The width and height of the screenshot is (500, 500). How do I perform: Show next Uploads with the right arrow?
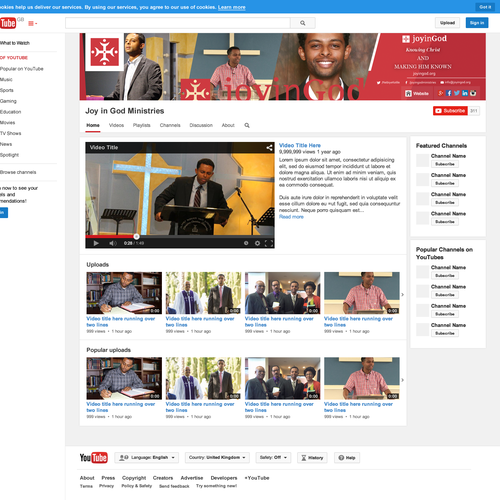402,295
